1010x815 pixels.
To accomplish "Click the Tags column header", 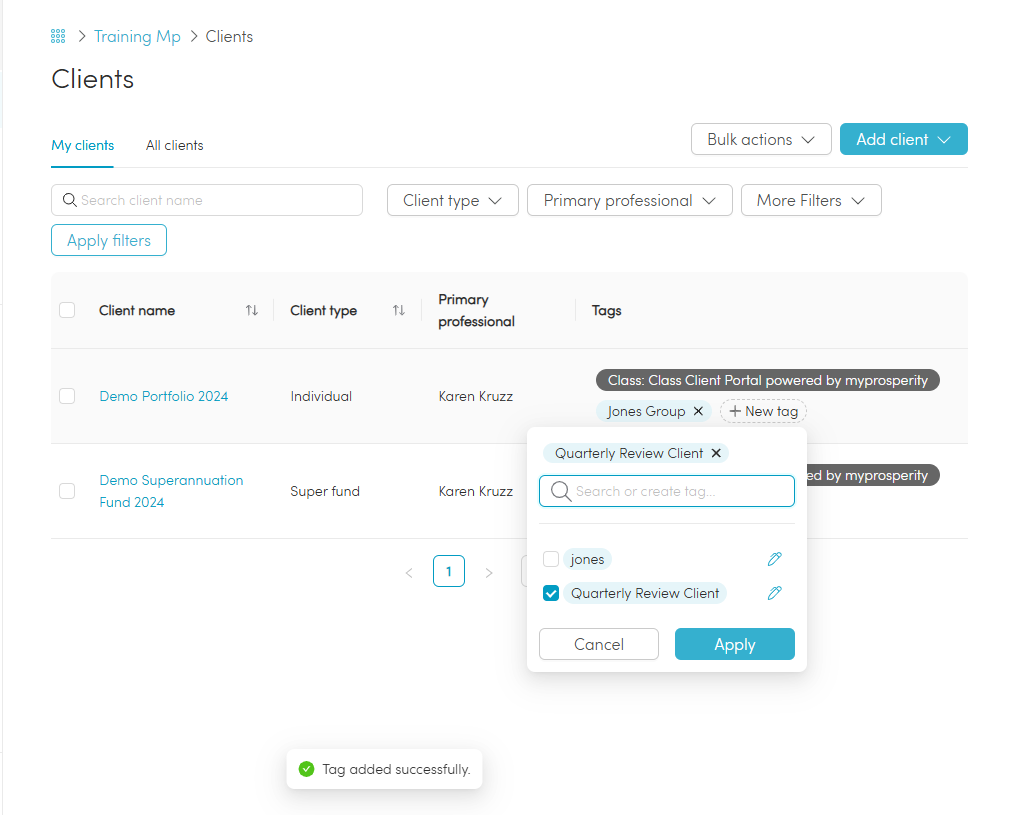I will click(x=607, y=311).
